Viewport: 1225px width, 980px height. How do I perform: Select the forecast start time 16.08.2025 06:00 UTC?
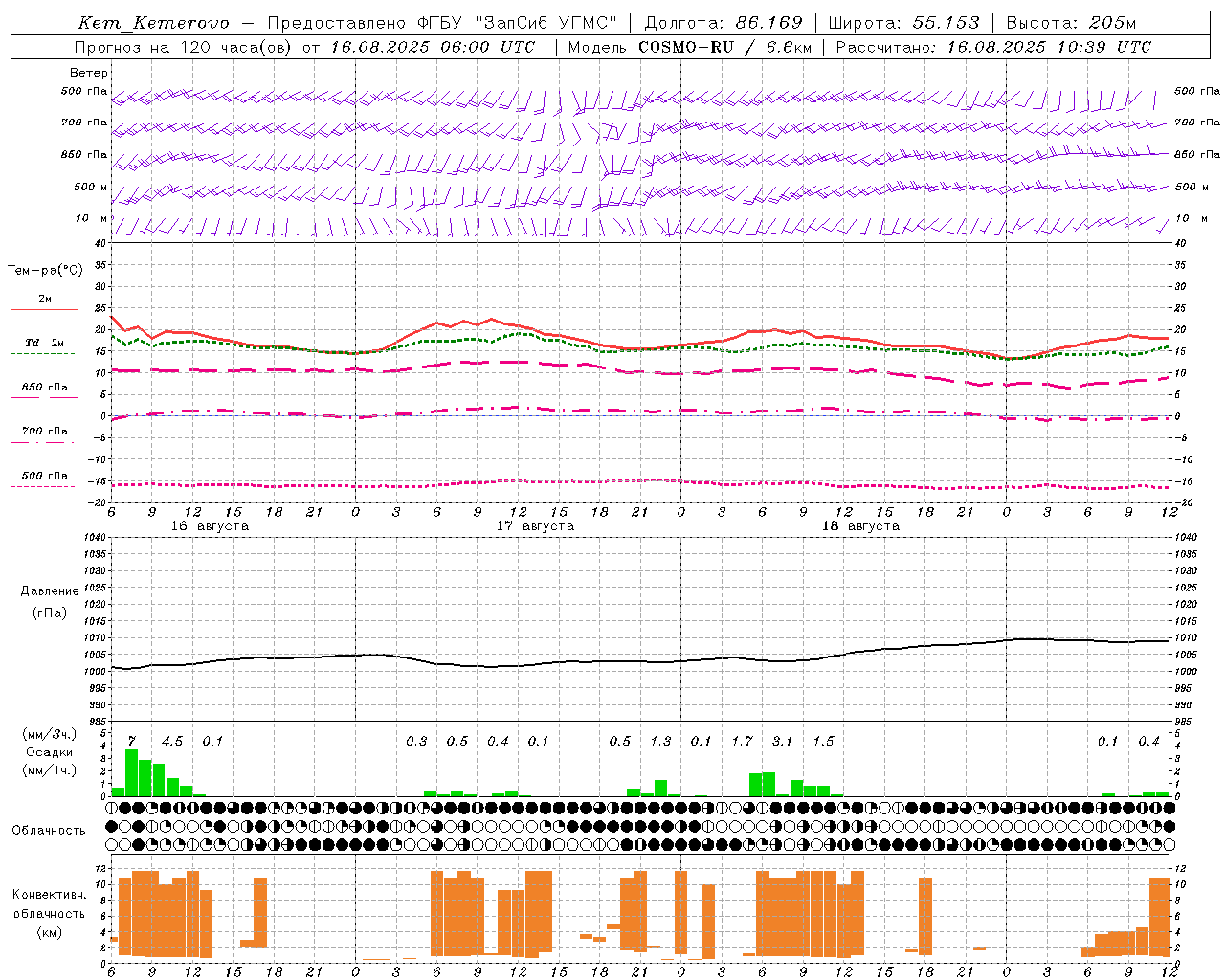[x=434, y=47]
